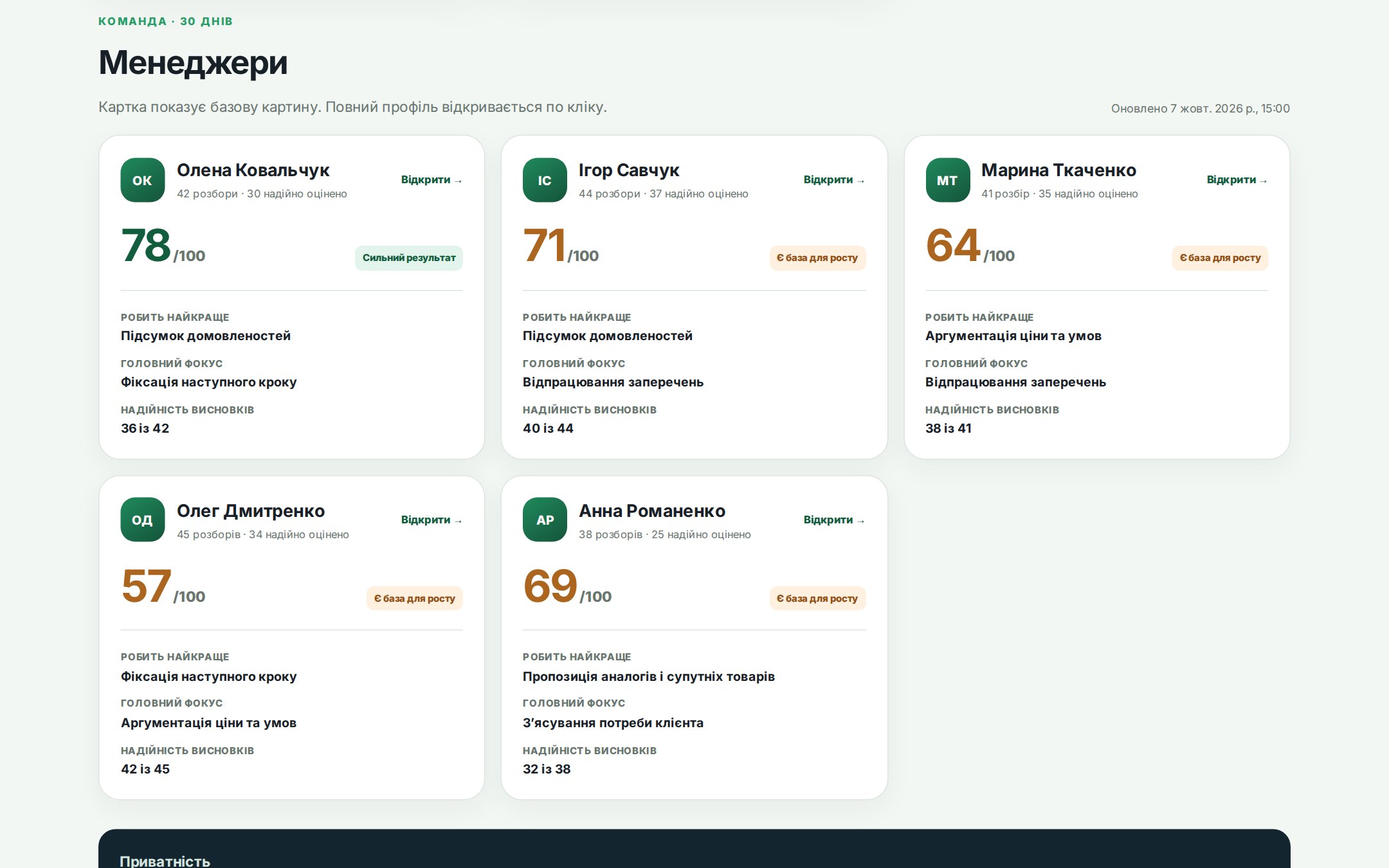Open Анна Романенко's profile via Відкрити link
This screenshot has width=1389, height=868.
point(834,520)
